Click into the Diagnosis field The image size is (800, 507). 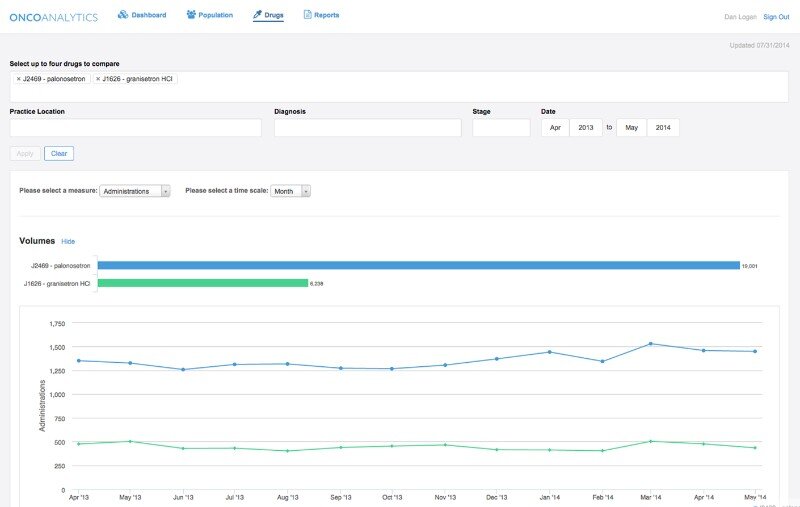coord(367,128)
